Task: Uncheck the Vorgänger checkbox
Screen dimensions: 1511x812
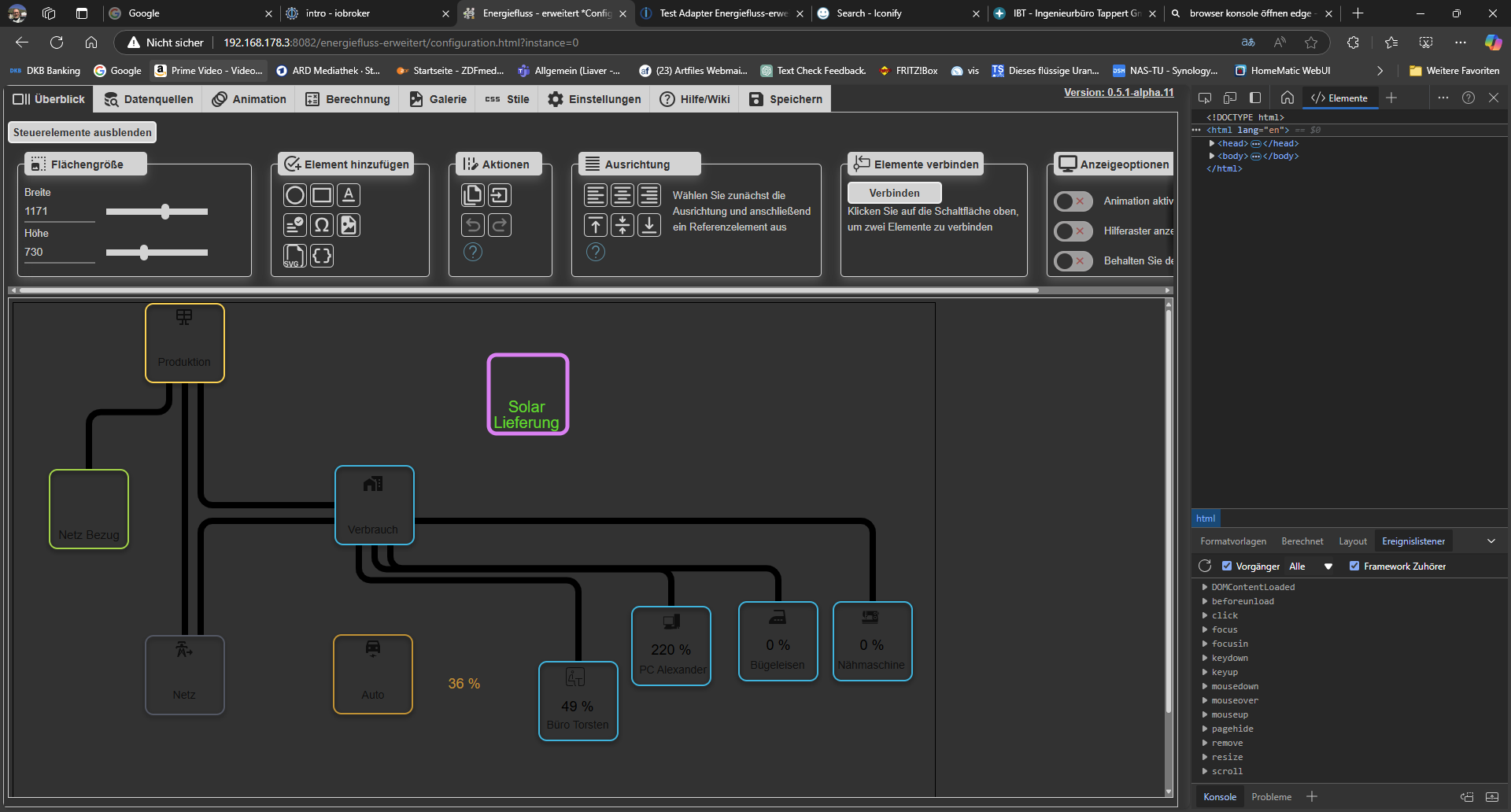Action: click(1227, 566)
